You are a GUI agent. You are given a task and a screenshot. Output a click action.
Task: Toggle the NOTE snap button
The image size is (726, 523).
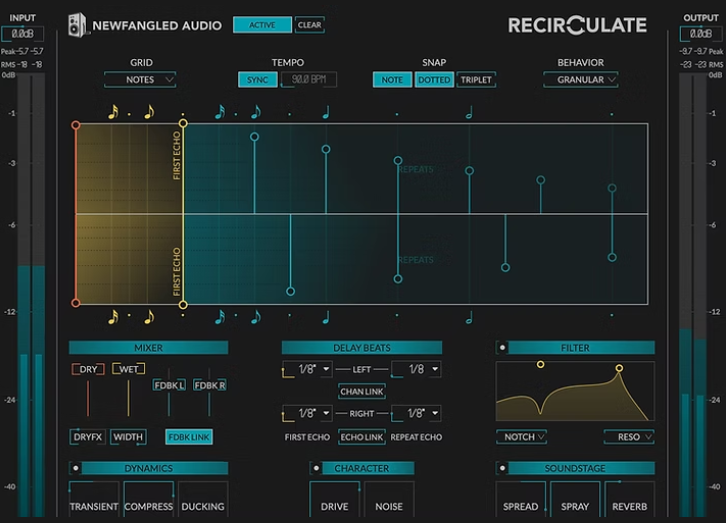tap(392, 80)
